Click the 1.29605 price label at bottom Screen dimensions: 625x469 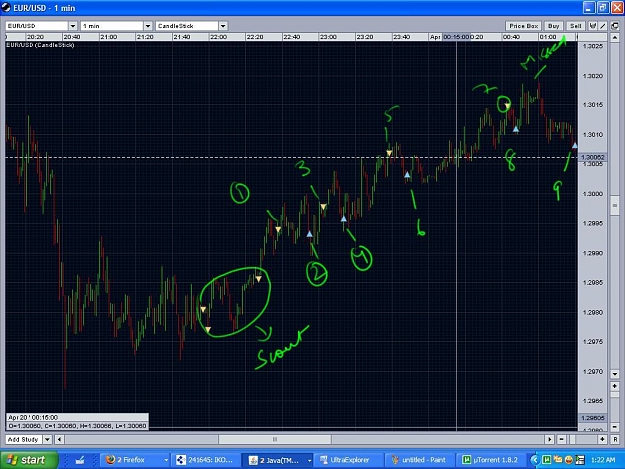pyautogui.click(x=592, y=418)
